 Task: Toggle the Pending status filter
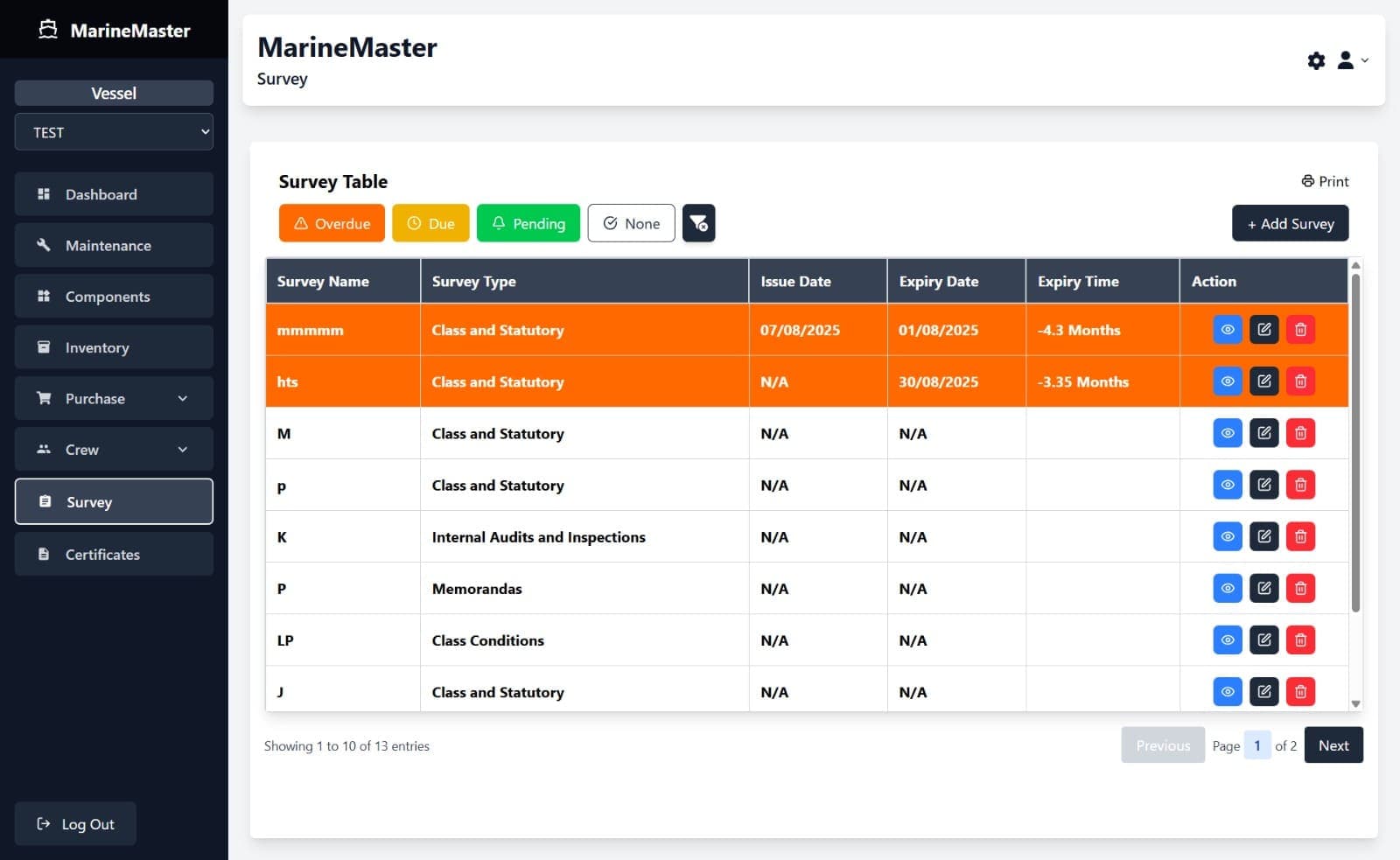[x=528, y=223]
